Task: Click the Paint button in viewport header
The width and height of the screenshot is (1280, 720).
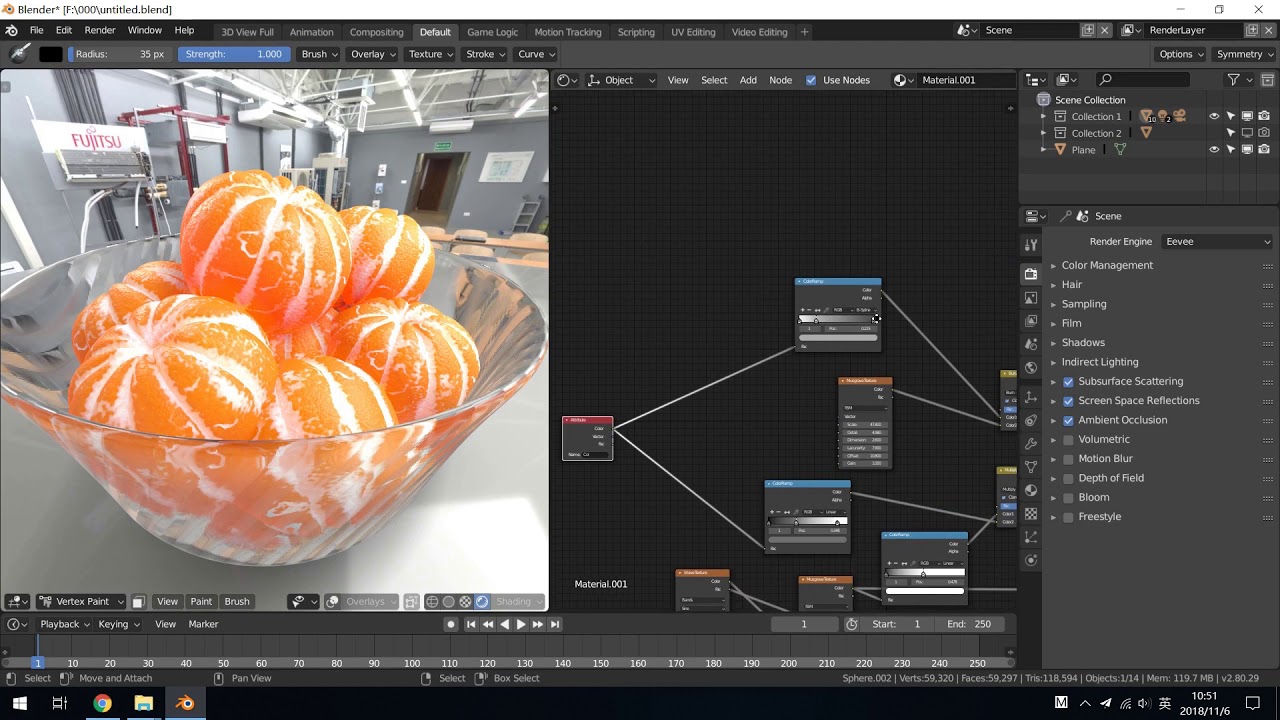Action: click(x=201, y=602)
